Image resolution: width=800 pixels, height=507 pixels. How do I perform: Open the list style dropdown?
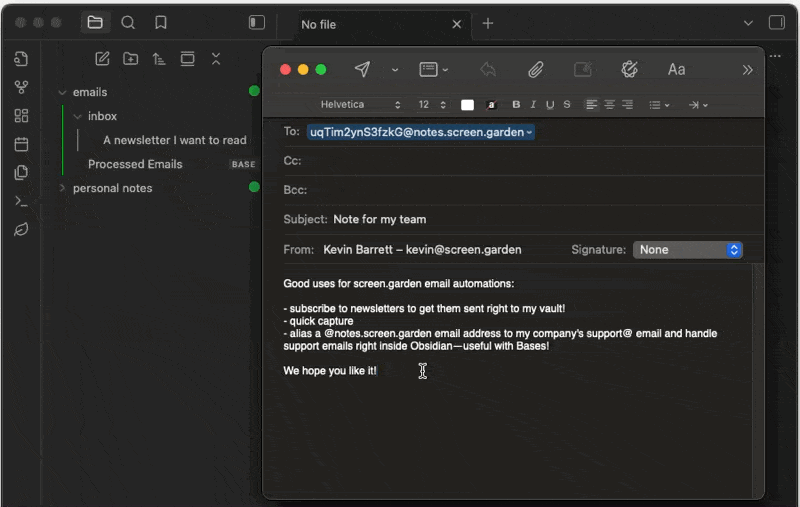(x=659, y=105)
